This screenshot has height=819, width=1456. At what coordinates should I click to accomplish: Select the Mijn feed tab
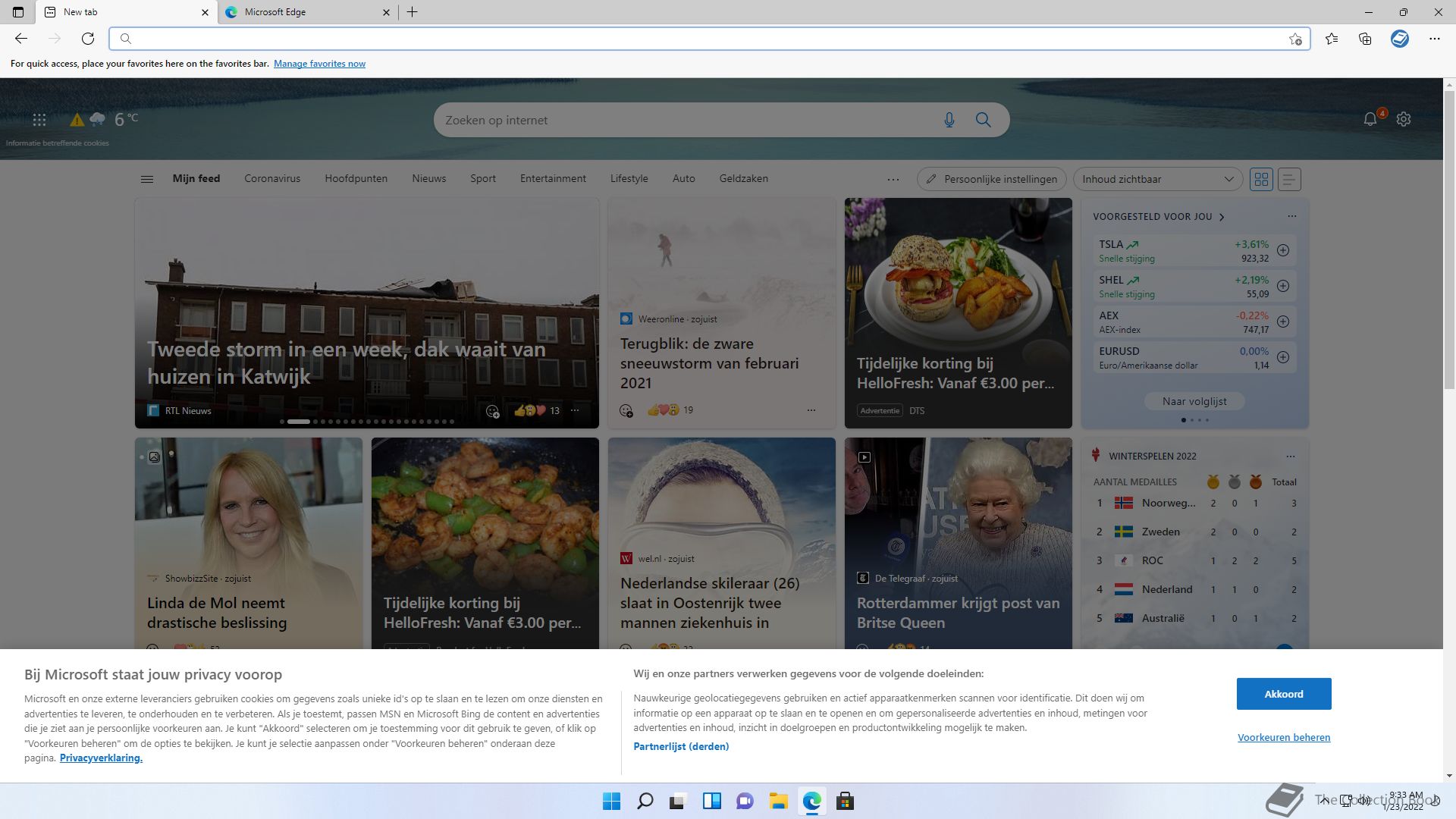click(x=196, y=179)
